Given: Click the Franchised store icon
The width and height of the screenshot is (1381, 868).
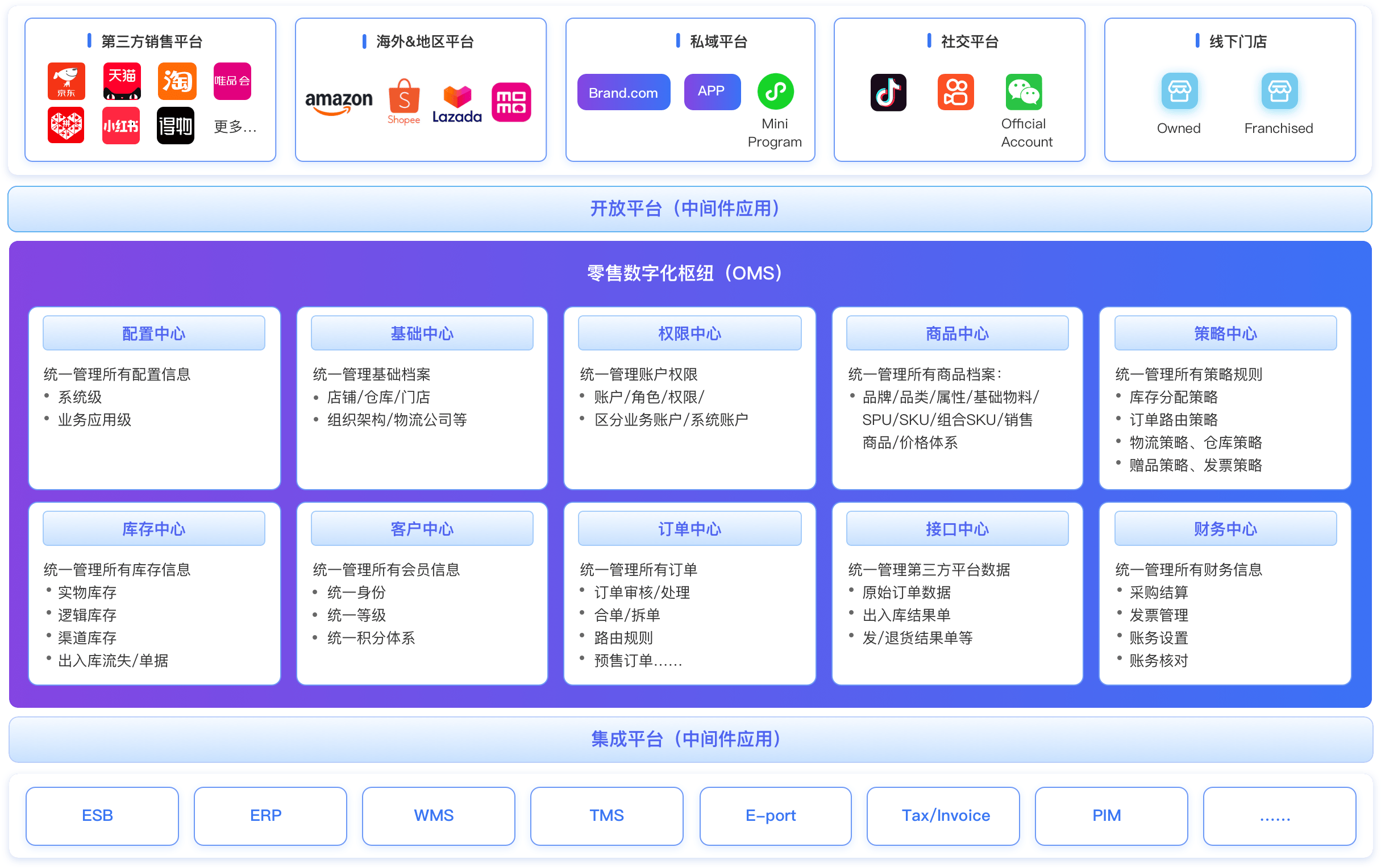Looking at the screenshot, I should click(x=1279, y=90).
